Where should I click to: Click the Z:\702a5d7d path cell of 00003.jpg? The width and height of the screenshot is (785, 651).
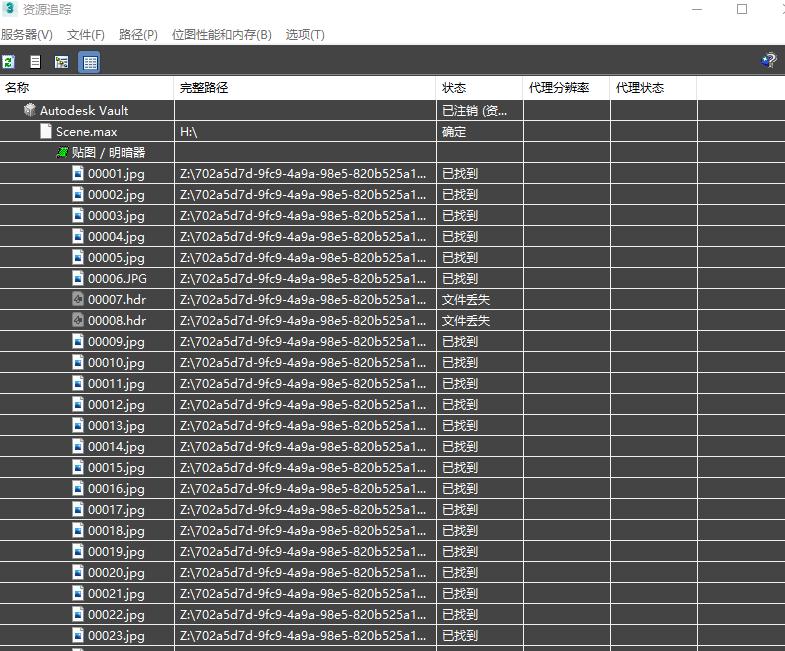[305, 215]
